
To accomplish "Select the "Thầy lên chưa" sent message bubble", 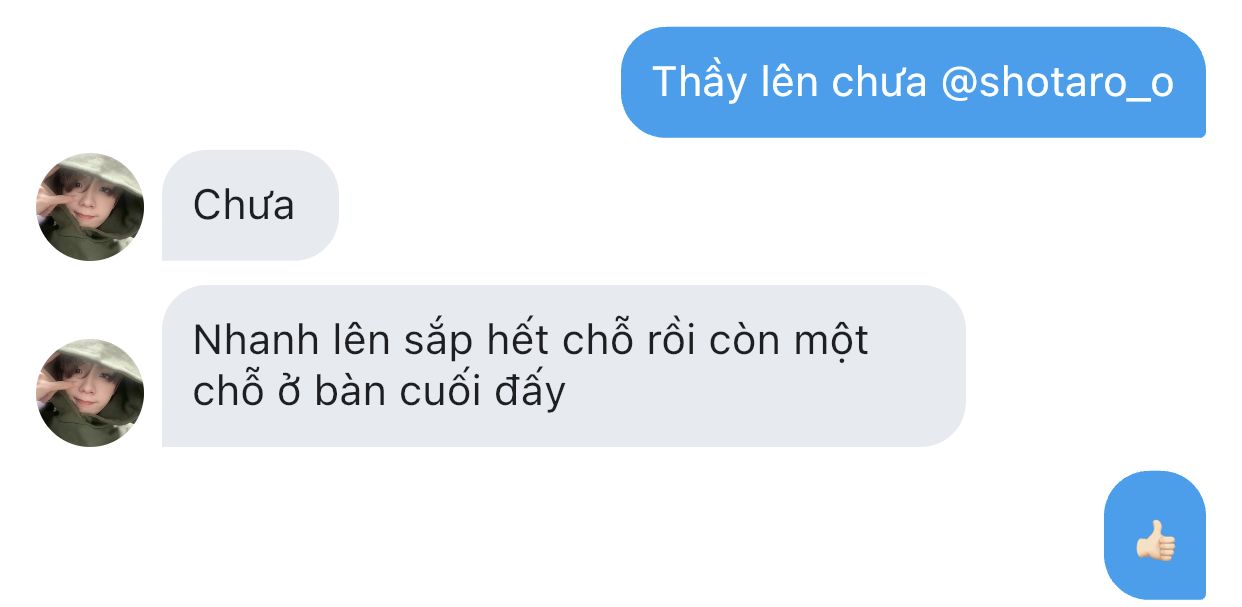I will [913, 82].
